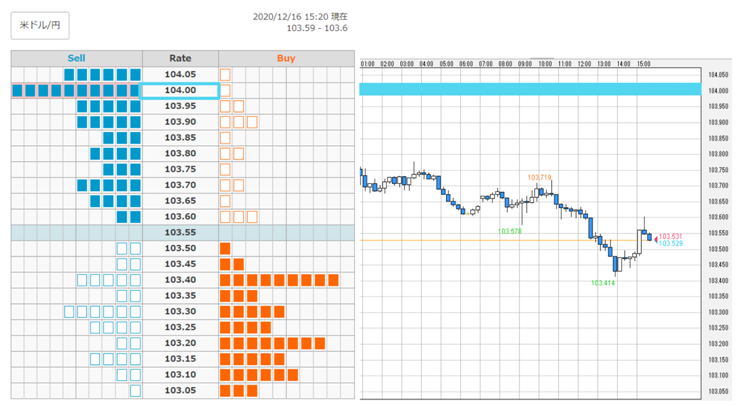The height and width of the screenshot is (406, 740).
Task: Click the 103.65 rate cell
Action: click(x=180, y=201)
